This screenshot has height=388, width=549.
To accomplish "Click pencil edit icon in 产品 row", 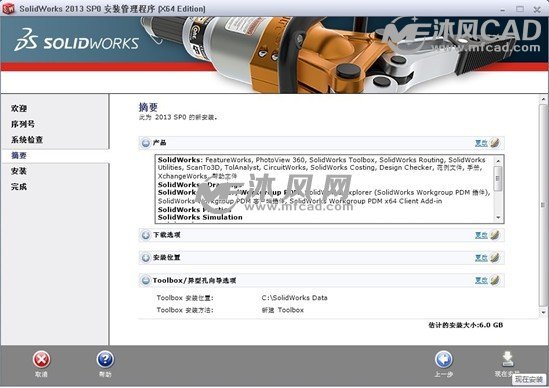I will coord(494,143).
